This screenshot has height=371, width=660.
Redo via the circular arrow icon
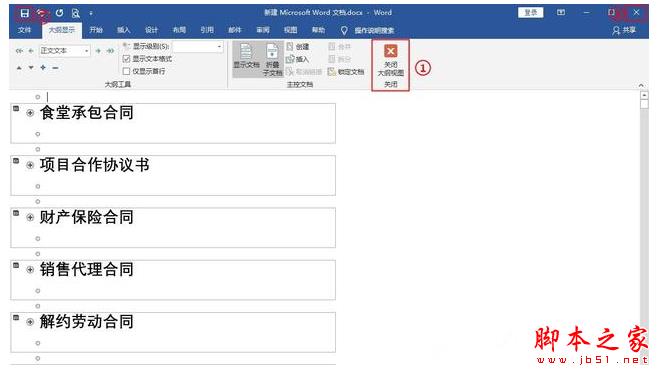59,13
